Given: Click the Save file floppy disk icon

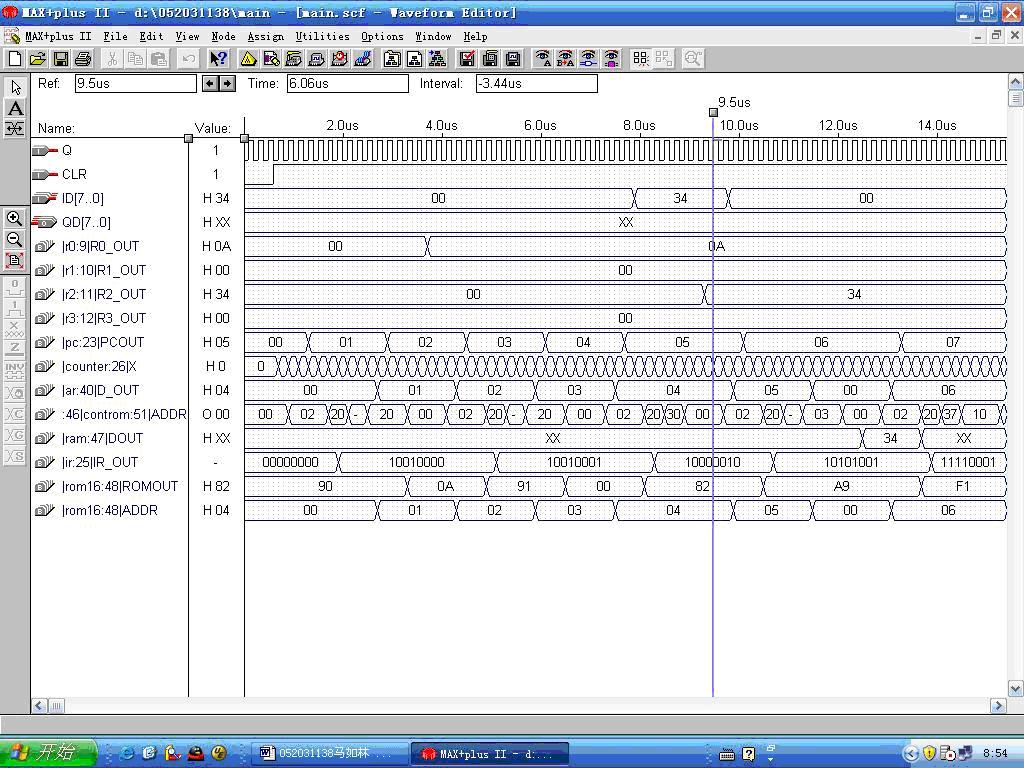Looking at the screenshot, I should coord(60,59).
